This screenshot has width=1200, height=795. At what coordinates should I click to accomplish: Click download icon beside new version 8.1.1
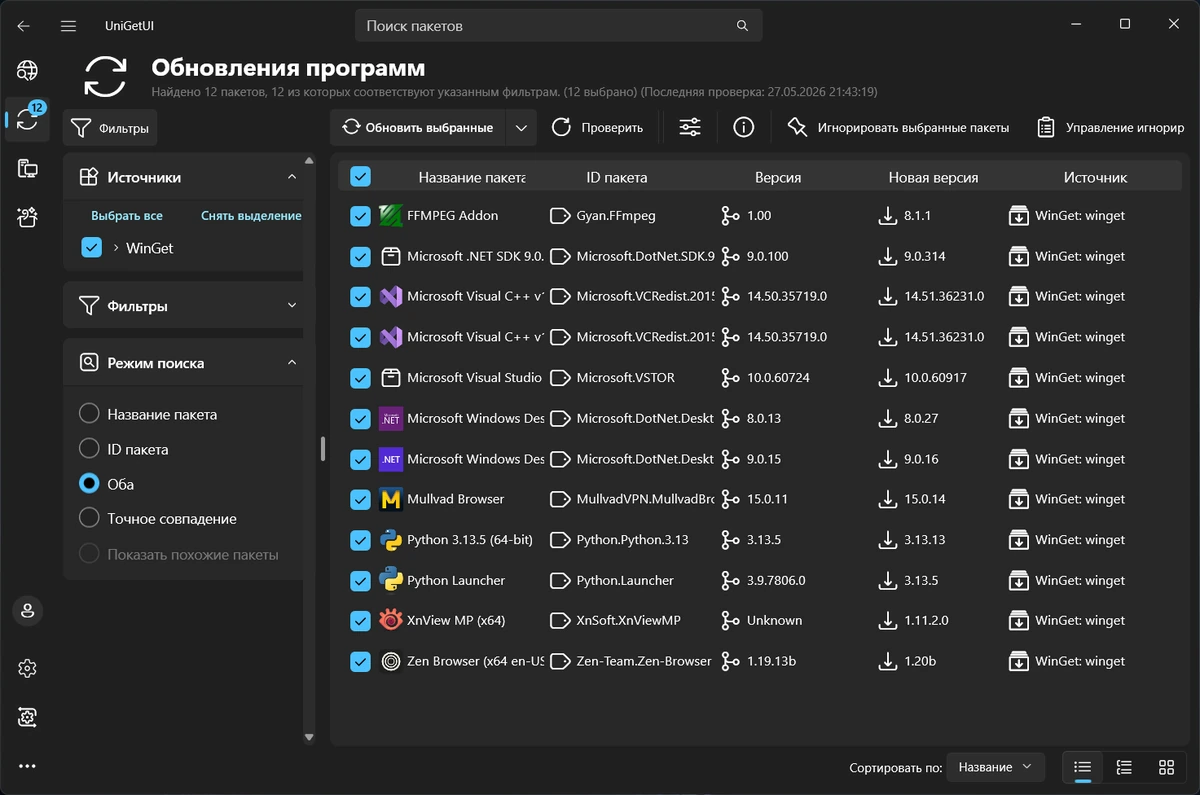pos(887,215)
